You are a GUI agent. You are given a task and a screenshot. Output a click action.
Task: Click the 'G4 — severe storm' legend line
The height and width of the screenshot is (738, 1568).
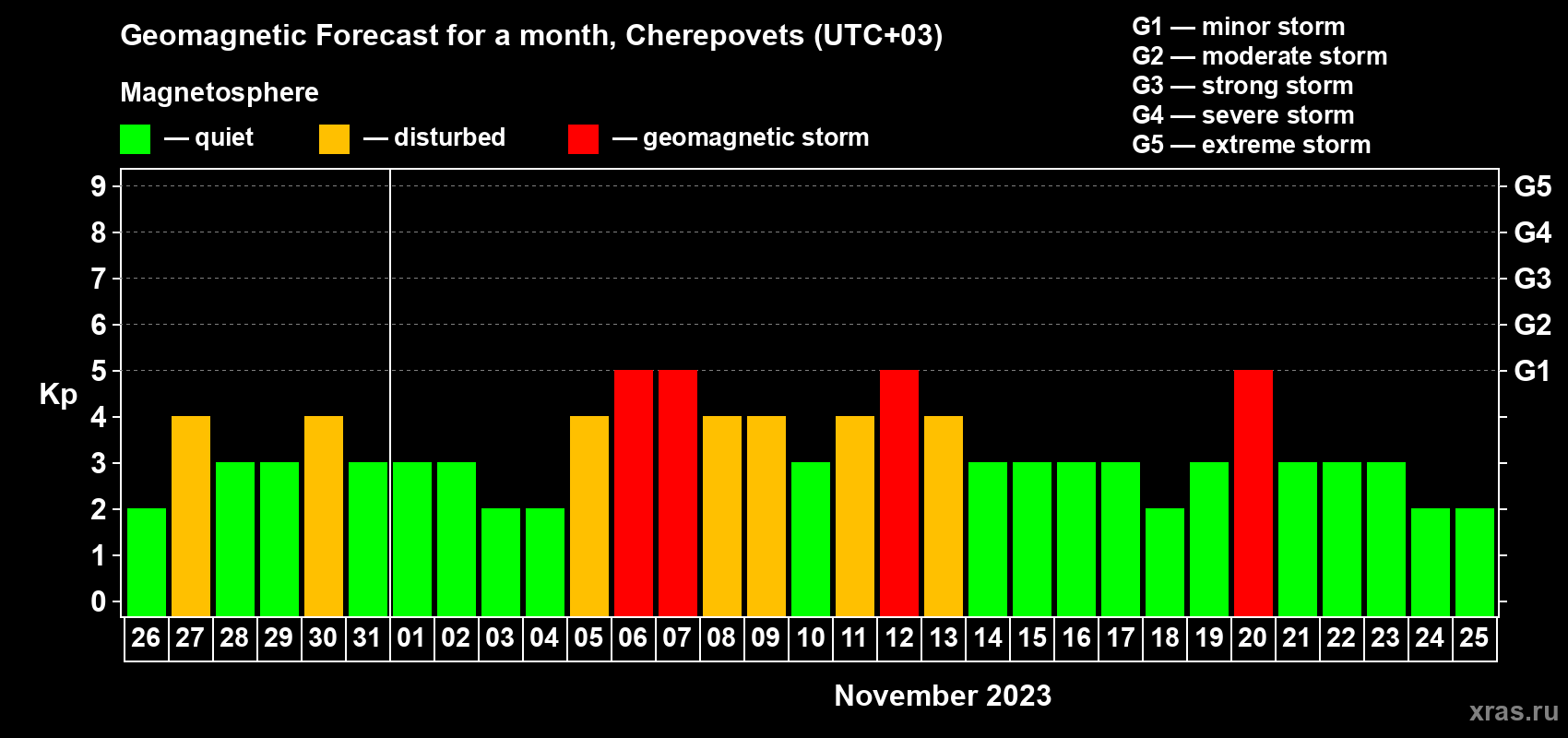(1243, 115)
